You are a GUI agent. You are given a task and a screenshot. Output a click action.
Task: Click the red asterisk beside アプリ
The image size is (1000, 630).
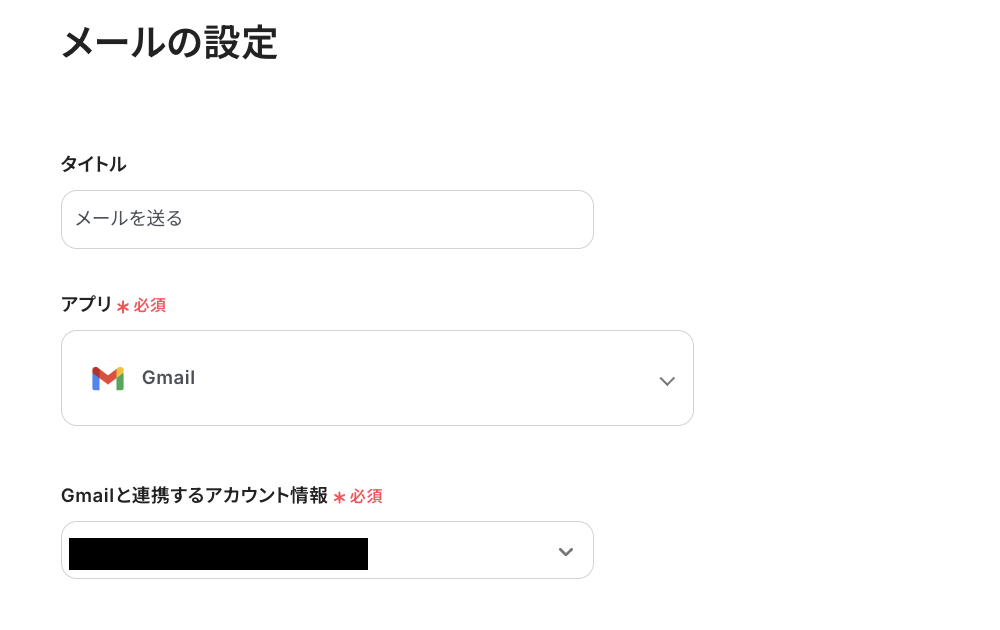pyautogui.click(x=123, y=306)
